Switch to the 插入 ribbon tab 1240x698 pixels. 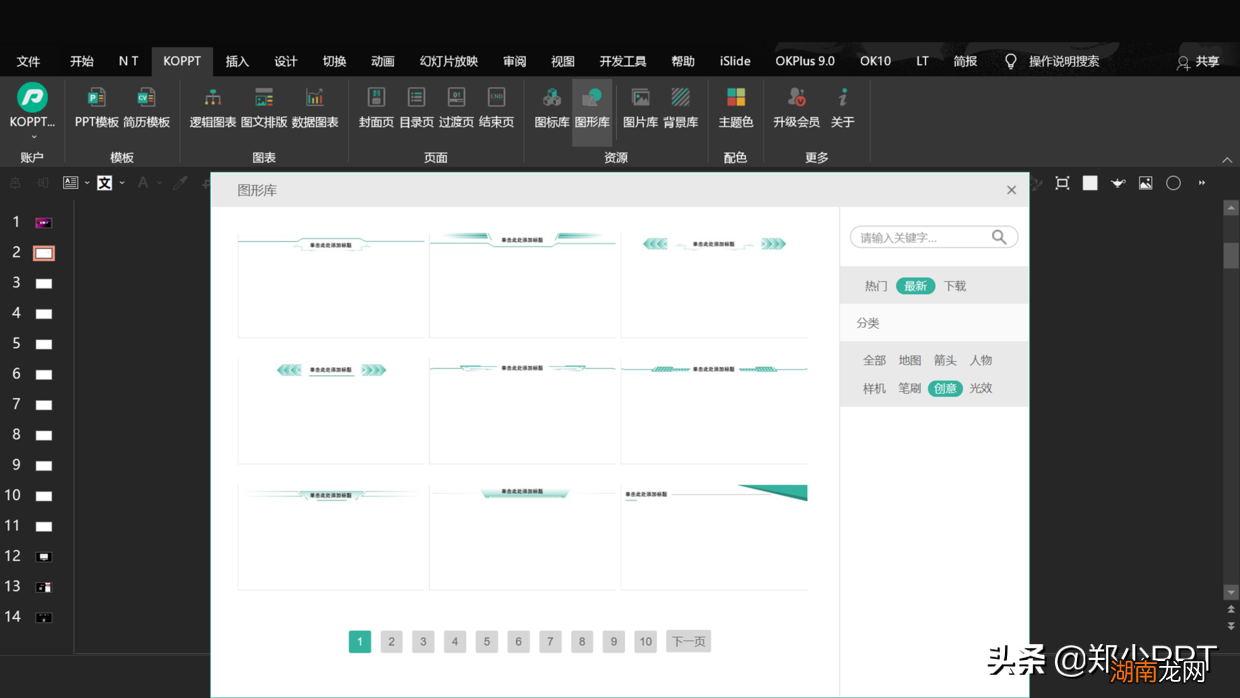[x=237, y=61]
